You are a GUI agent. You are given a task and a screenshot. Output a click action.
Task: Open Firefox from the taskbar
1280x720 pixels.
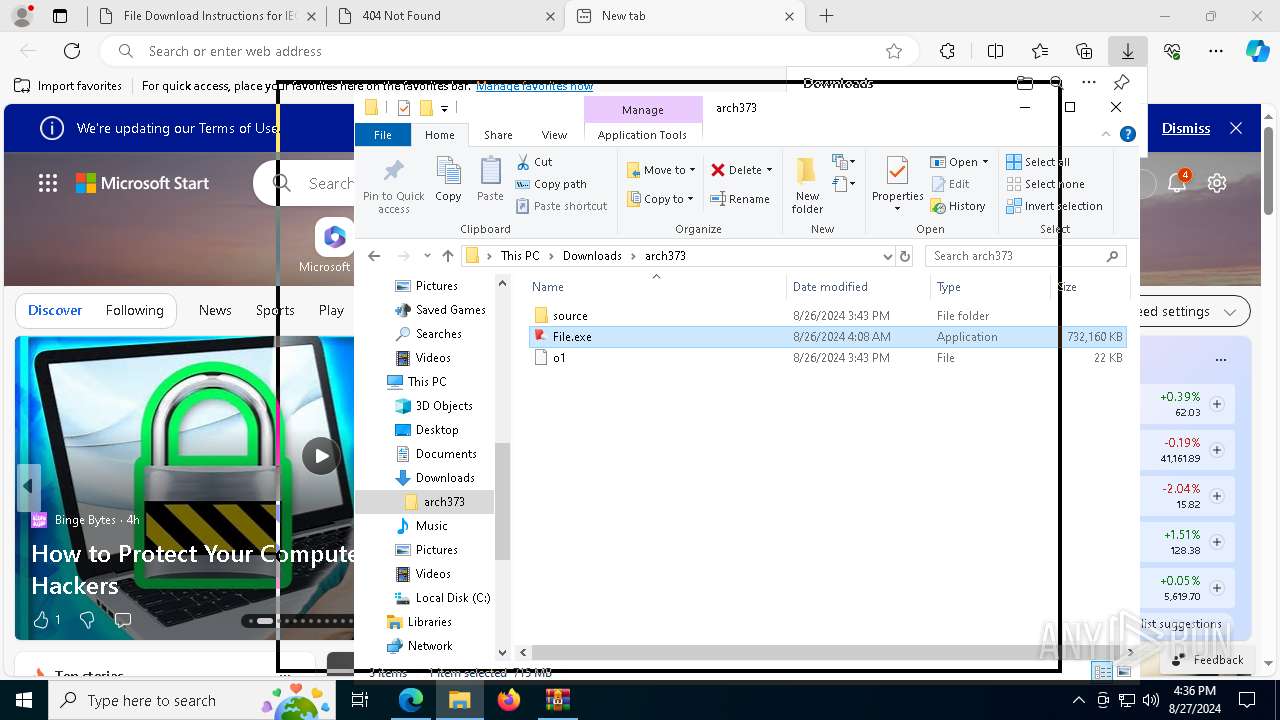tap(509, 700)
